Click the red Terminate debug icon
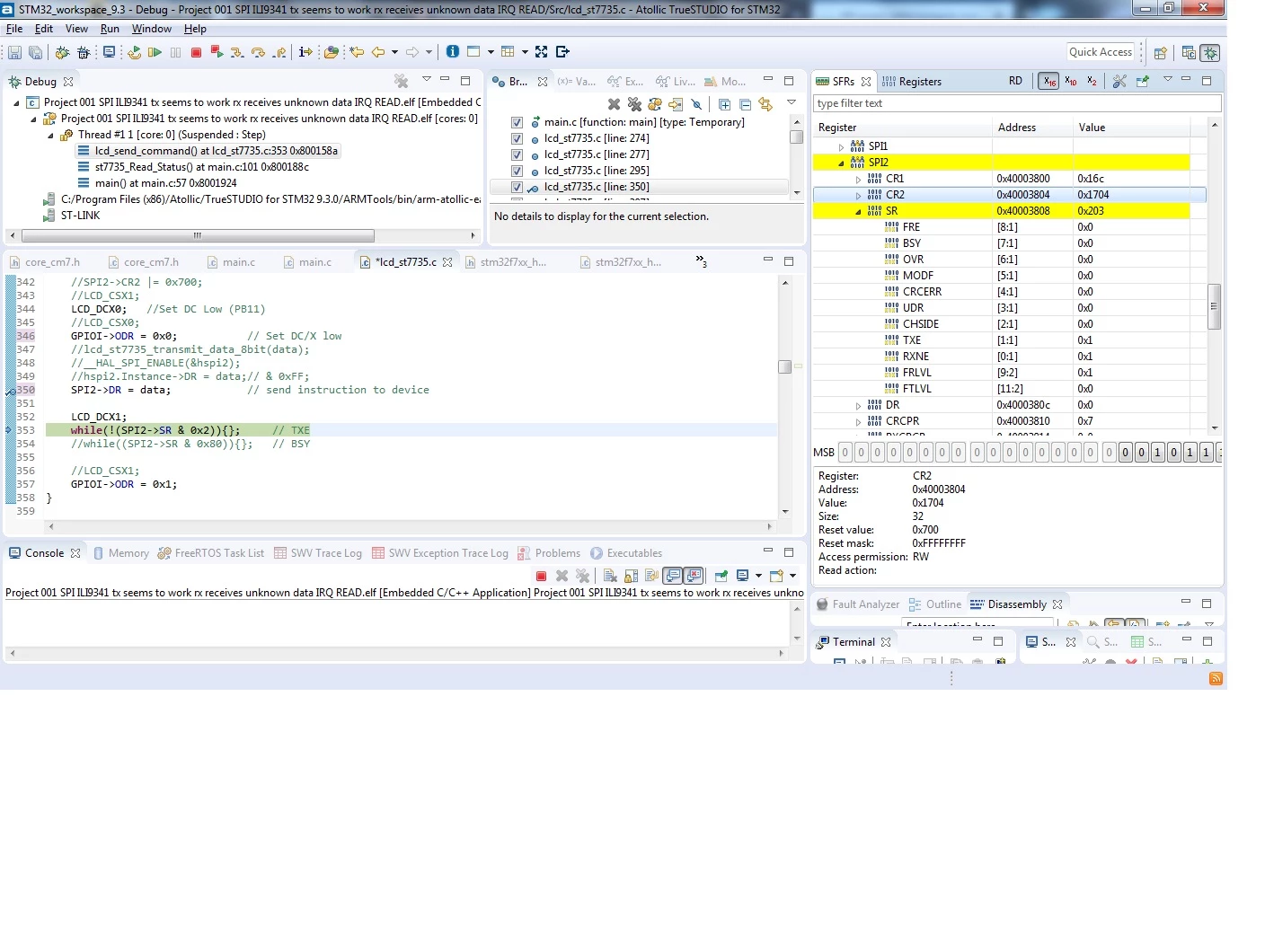This screenshot has height=952, width=1265. (x=196, y=52)
